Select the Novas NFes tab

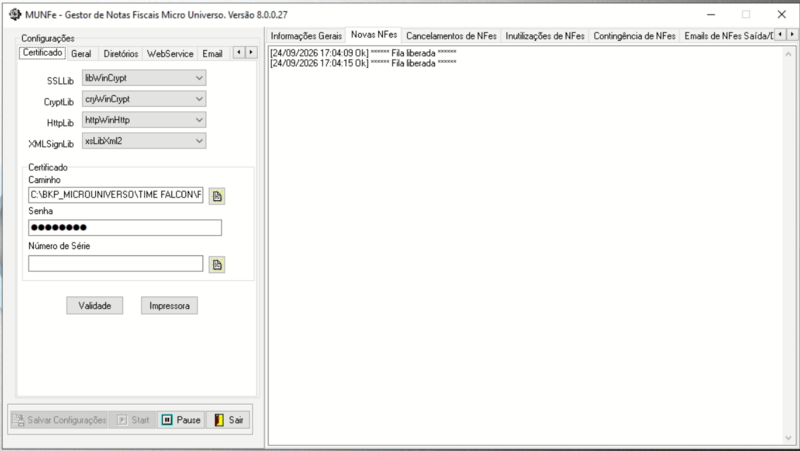[x=374, y=35]
